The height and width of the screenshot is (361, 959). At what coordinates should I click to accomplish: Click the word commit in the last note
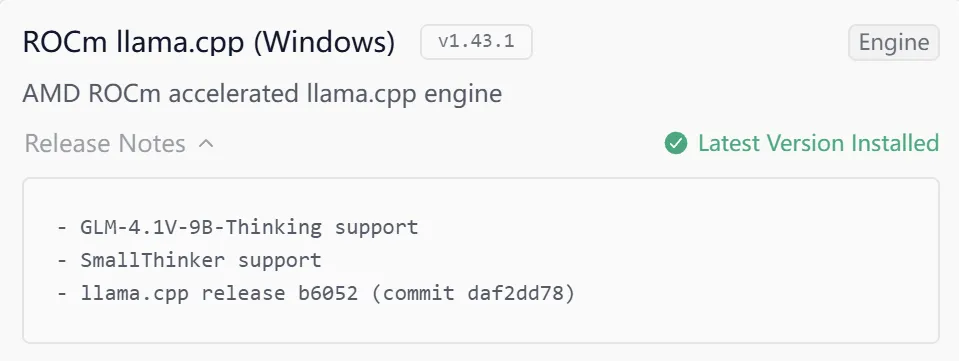click(418, 294)
